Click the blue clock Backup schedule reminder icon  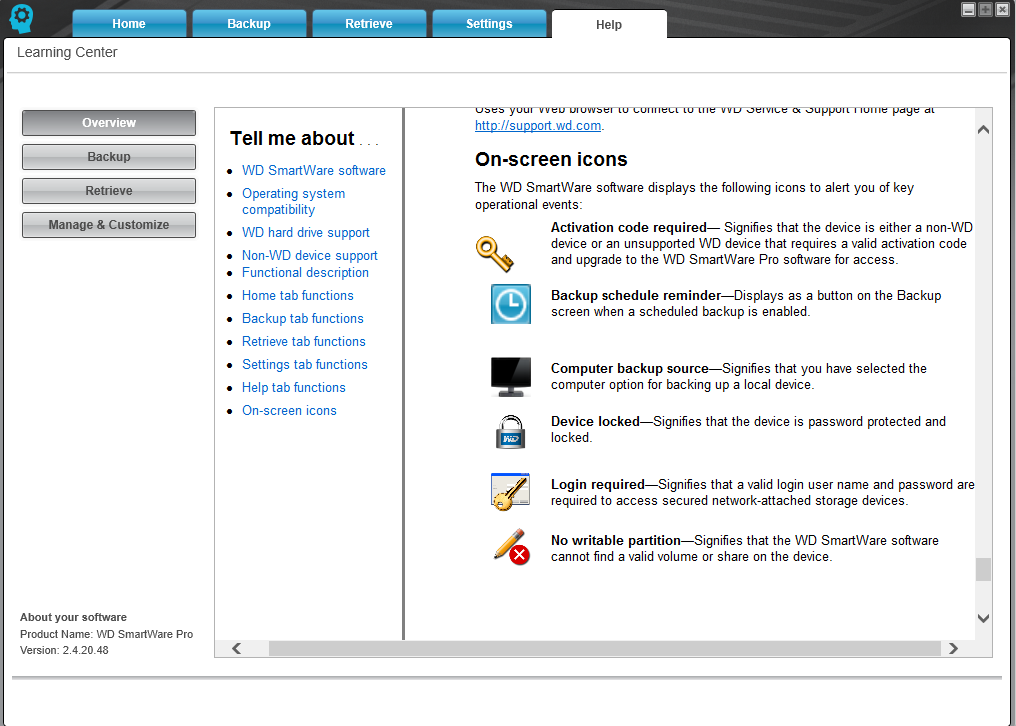(x=511, y=304)
